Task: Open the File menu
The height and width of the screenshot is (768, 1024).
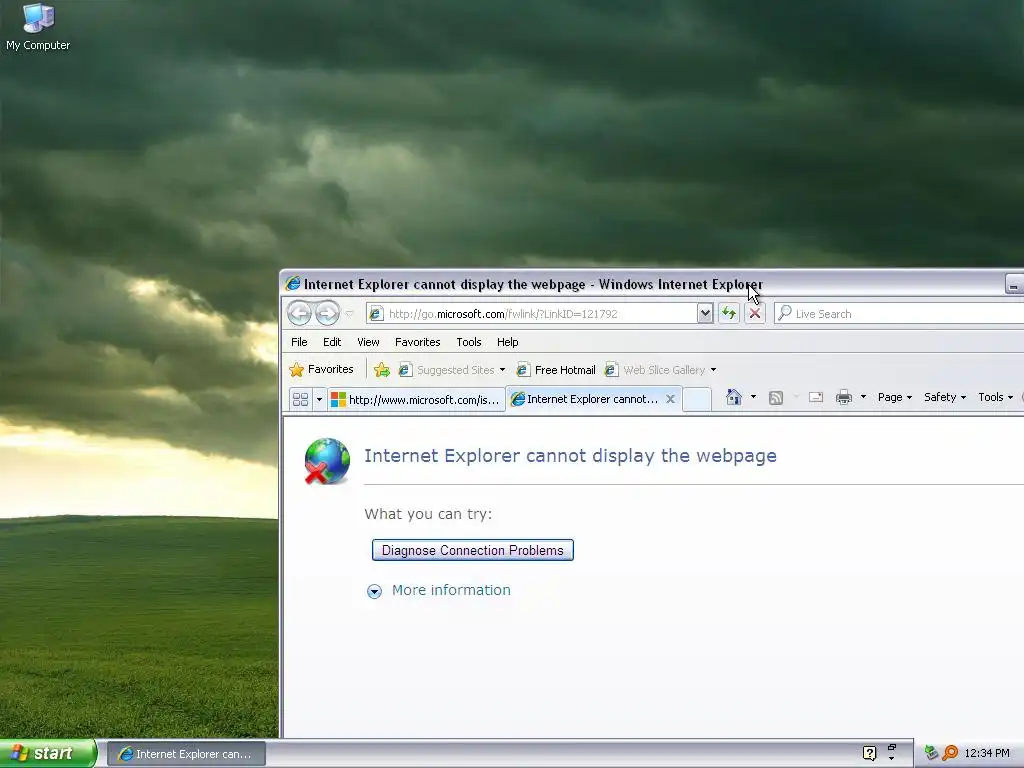Action: (x=299, y=342)
